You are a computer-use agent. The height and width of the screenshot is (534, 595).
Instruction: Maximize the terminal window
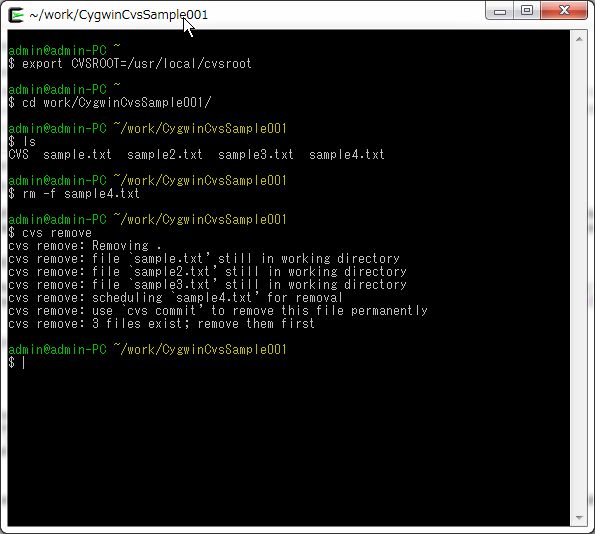click(527, 11)
